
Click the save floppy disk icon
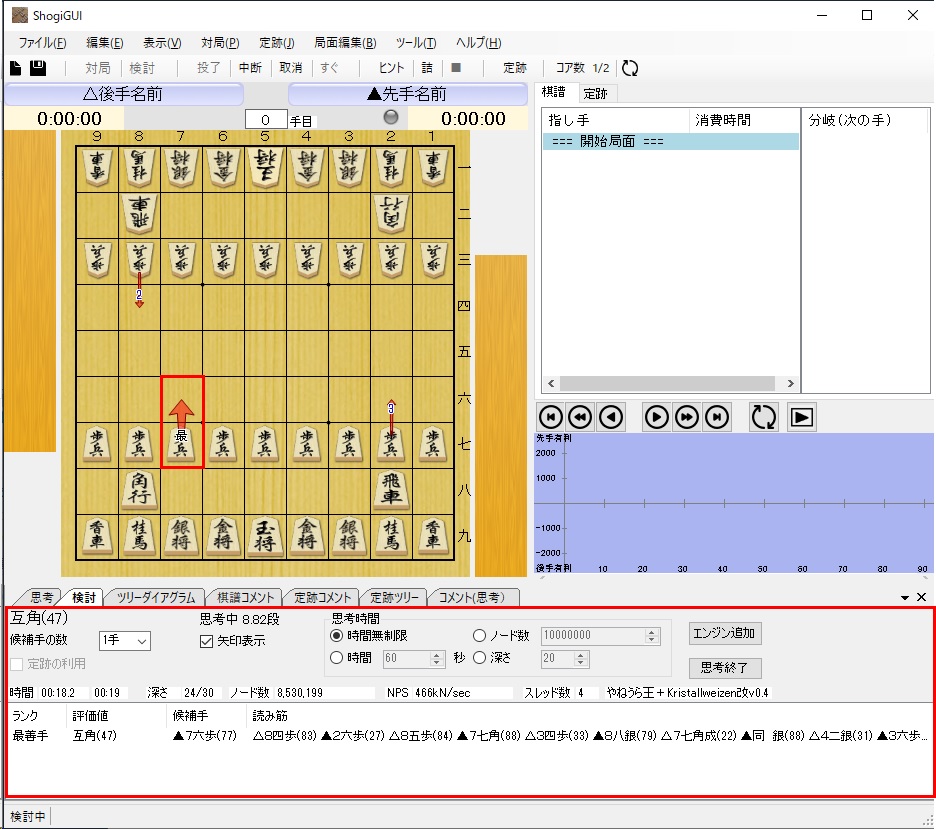coord(38,68)
